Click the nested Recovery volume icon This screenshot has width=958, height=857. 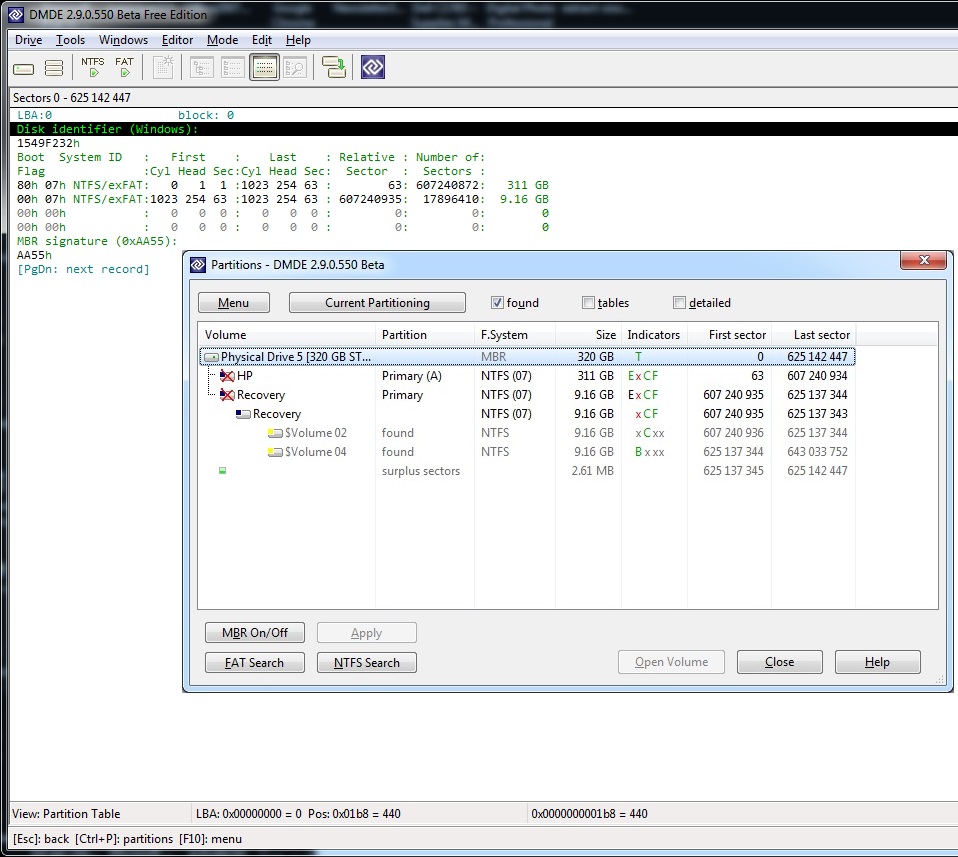(x=243, y=414)
